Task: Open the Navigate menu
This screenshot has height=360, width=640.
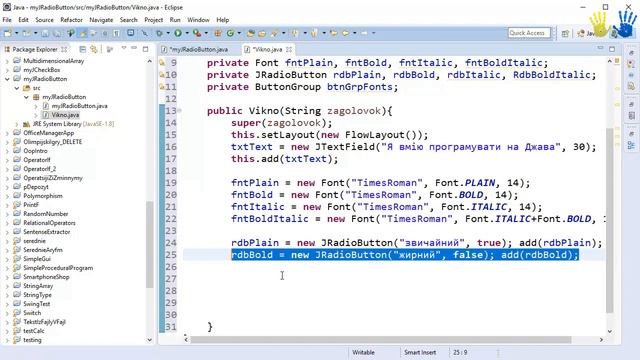Action: coord(101,20)
